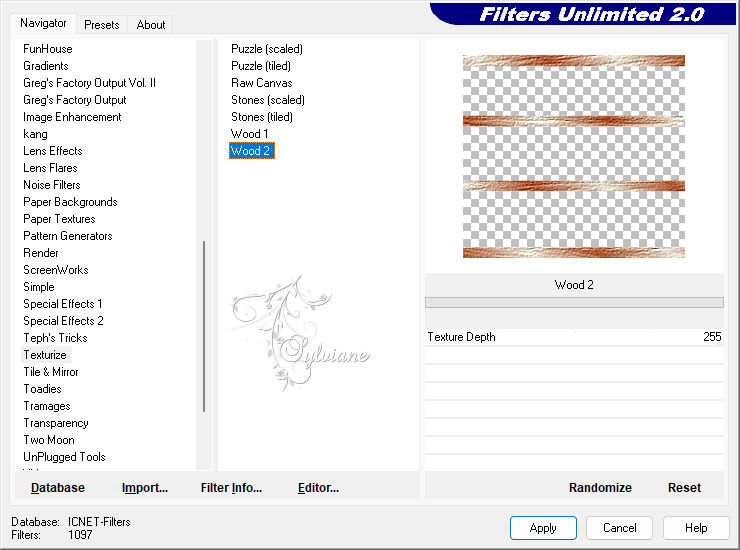Click the filter preview image
Viewport: 740px width, 550px height.
click(x=573, y=156)
